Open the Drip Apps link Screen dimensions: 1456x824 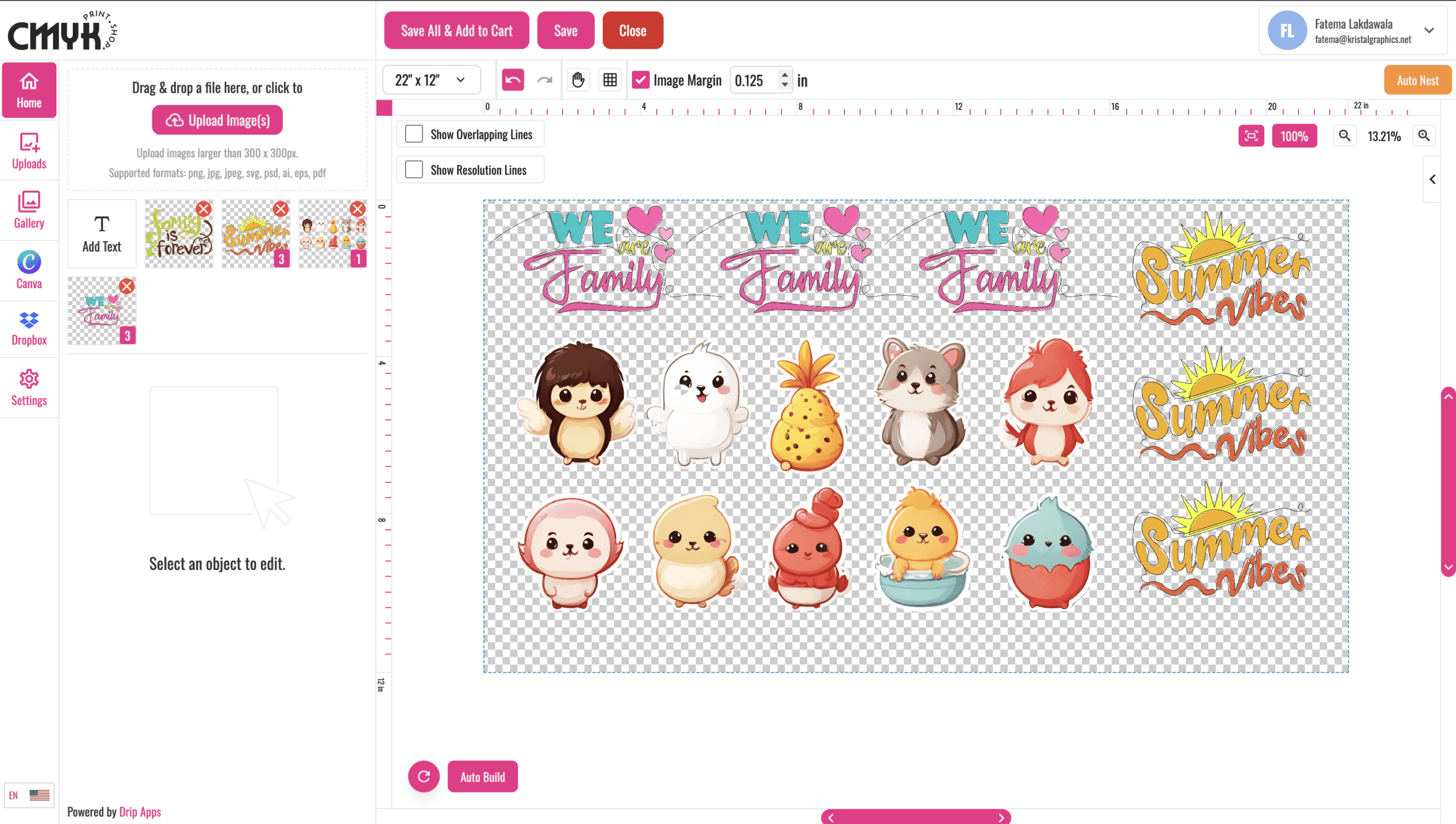140,811
